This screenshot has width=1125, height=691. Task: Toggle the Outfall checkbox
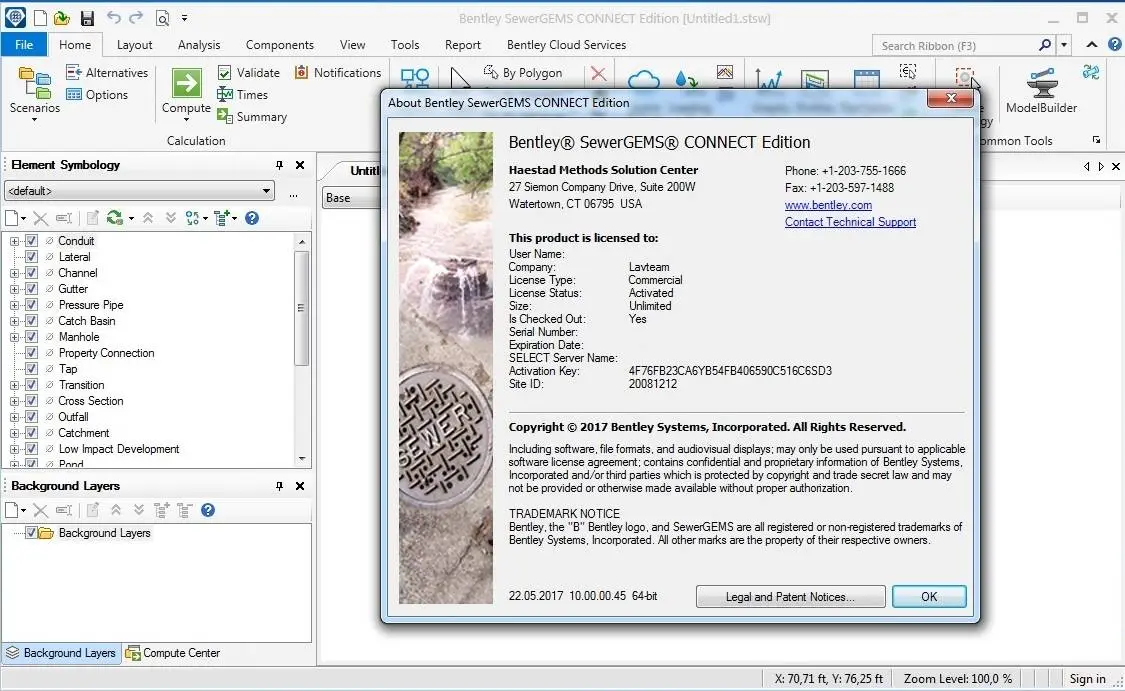[31, 417]
